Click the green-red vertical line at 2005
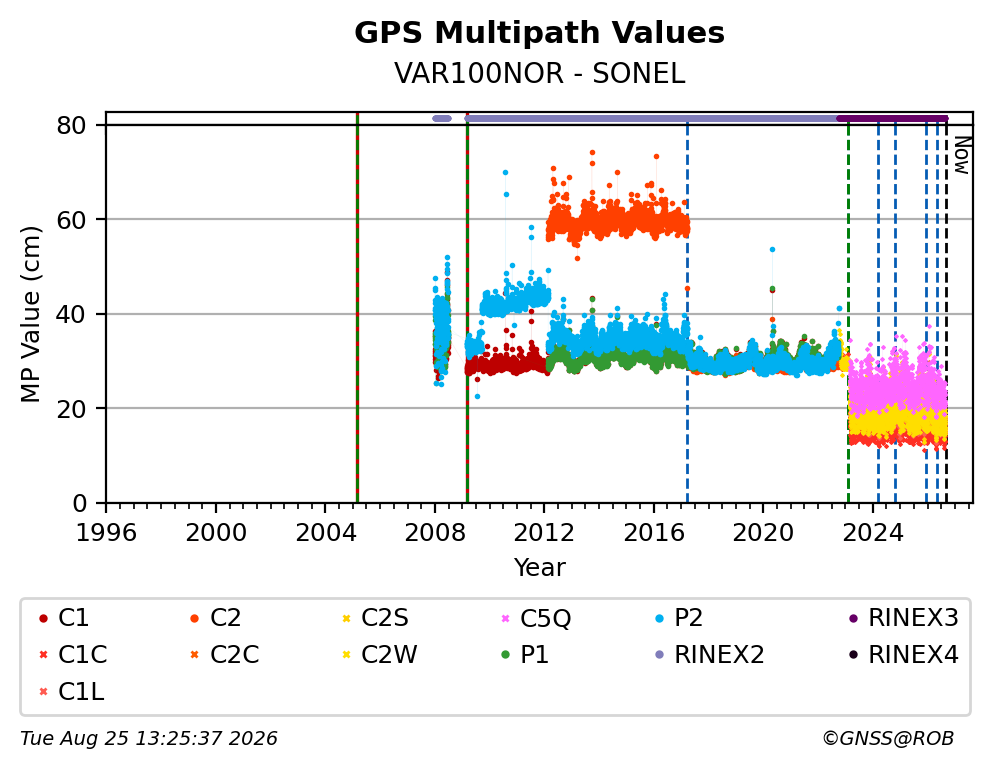This screenshot has height=769, width=992. [357, 308]
